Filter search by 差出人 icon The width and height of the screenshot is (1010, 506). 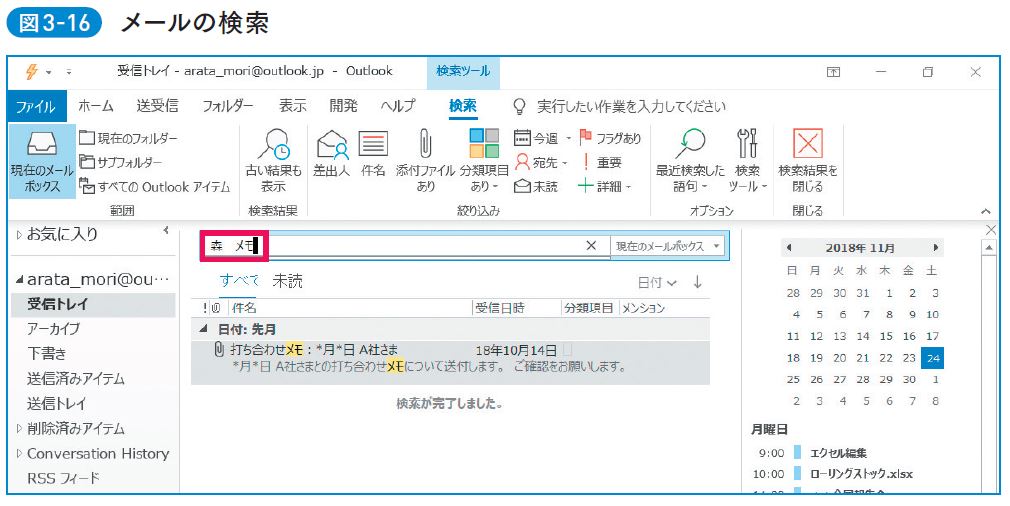[332, 144]
